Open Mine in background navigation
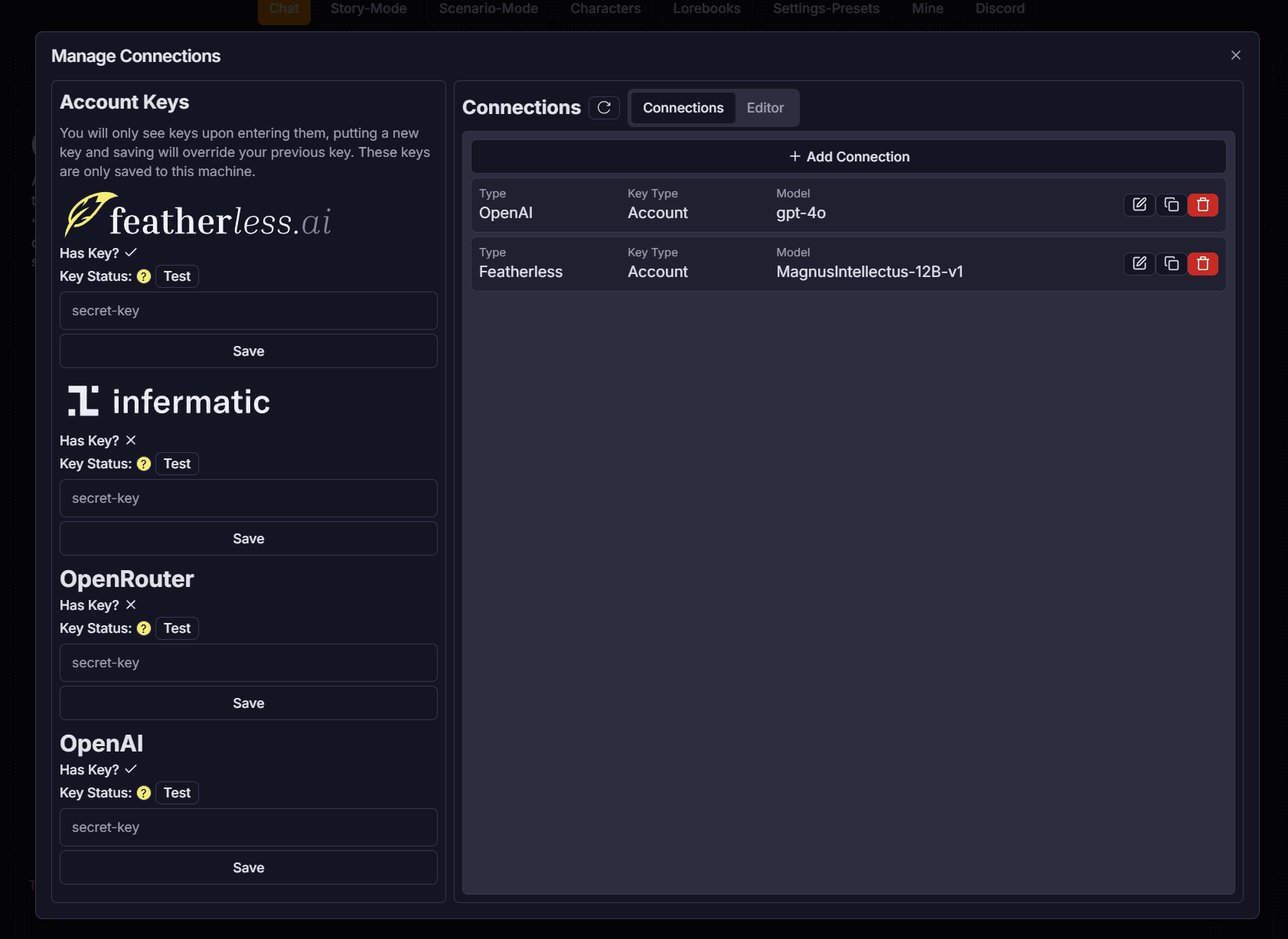 927,9
